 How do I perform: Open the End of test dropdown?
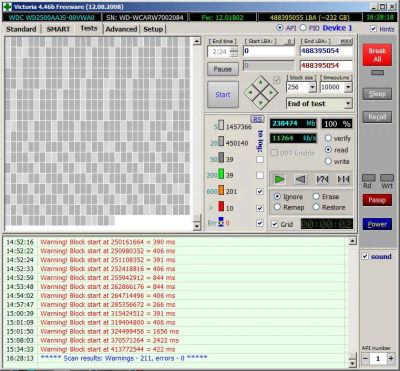(x=348, y=104)
